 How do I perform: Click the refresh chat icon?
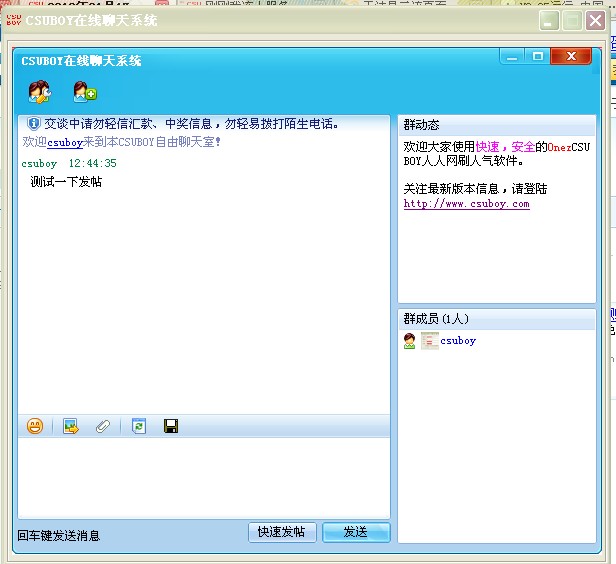tap(139, 427)
